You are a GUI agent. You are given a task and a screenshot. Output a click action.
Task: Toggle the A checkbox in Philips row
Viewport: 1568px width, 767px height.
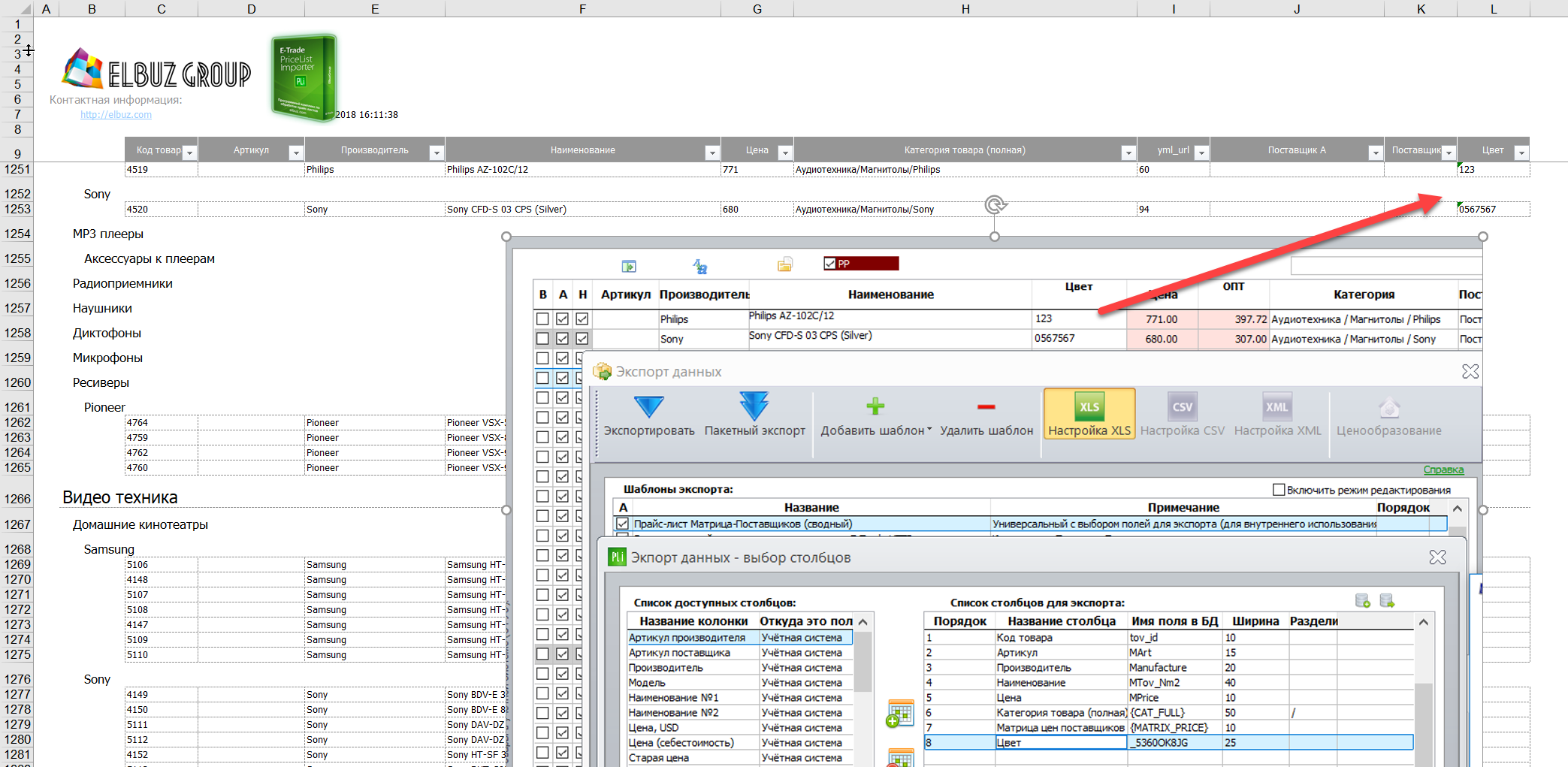[562, 319]
